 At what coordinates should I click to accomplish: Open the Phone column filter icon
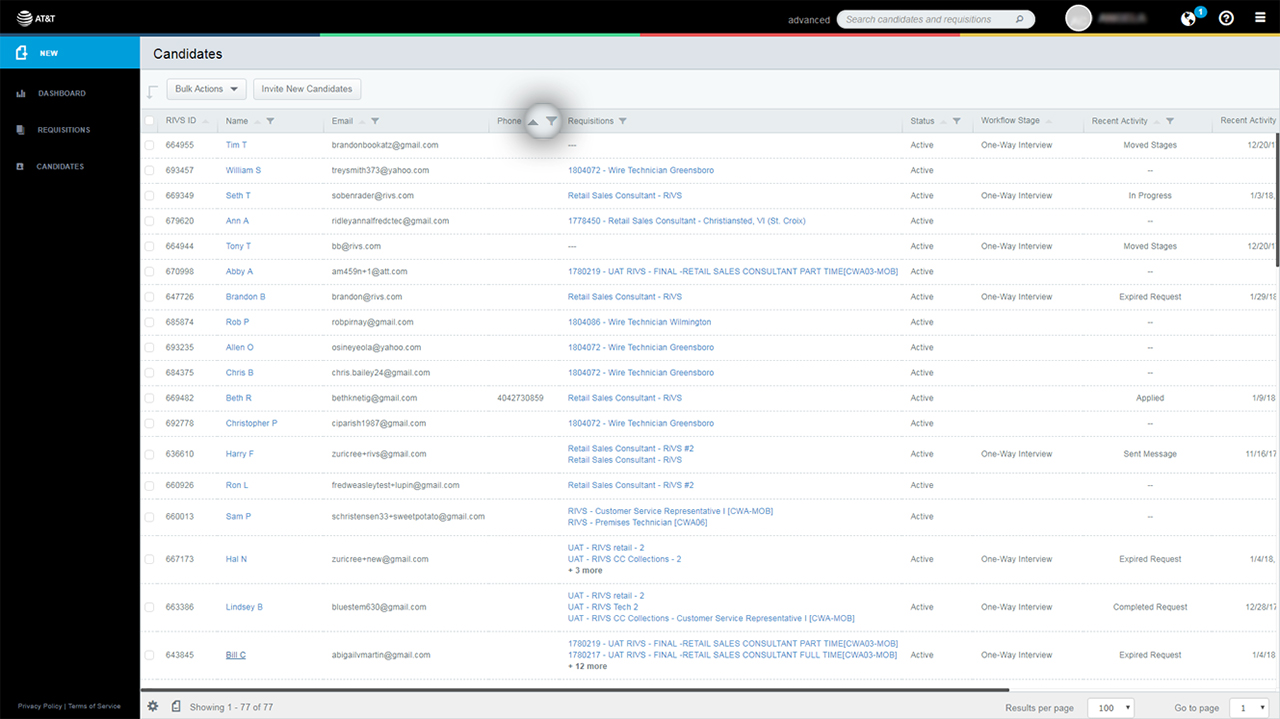point(551,121)
